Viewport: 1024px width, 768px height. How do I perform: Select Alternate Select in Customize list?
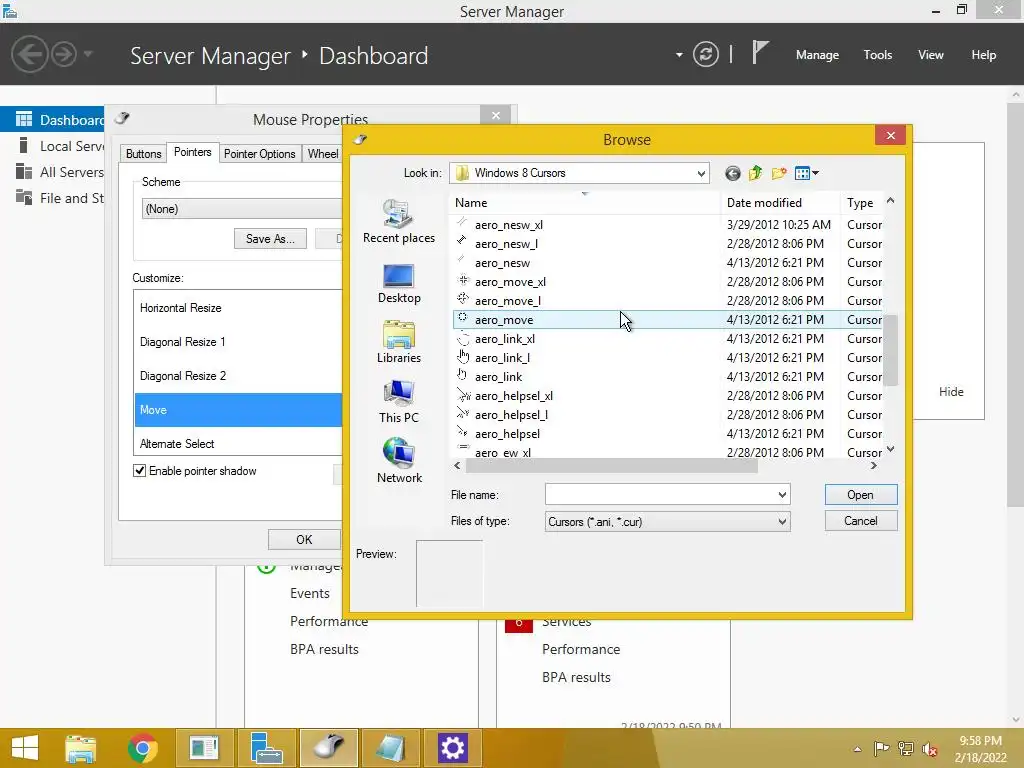pos(238,443)
